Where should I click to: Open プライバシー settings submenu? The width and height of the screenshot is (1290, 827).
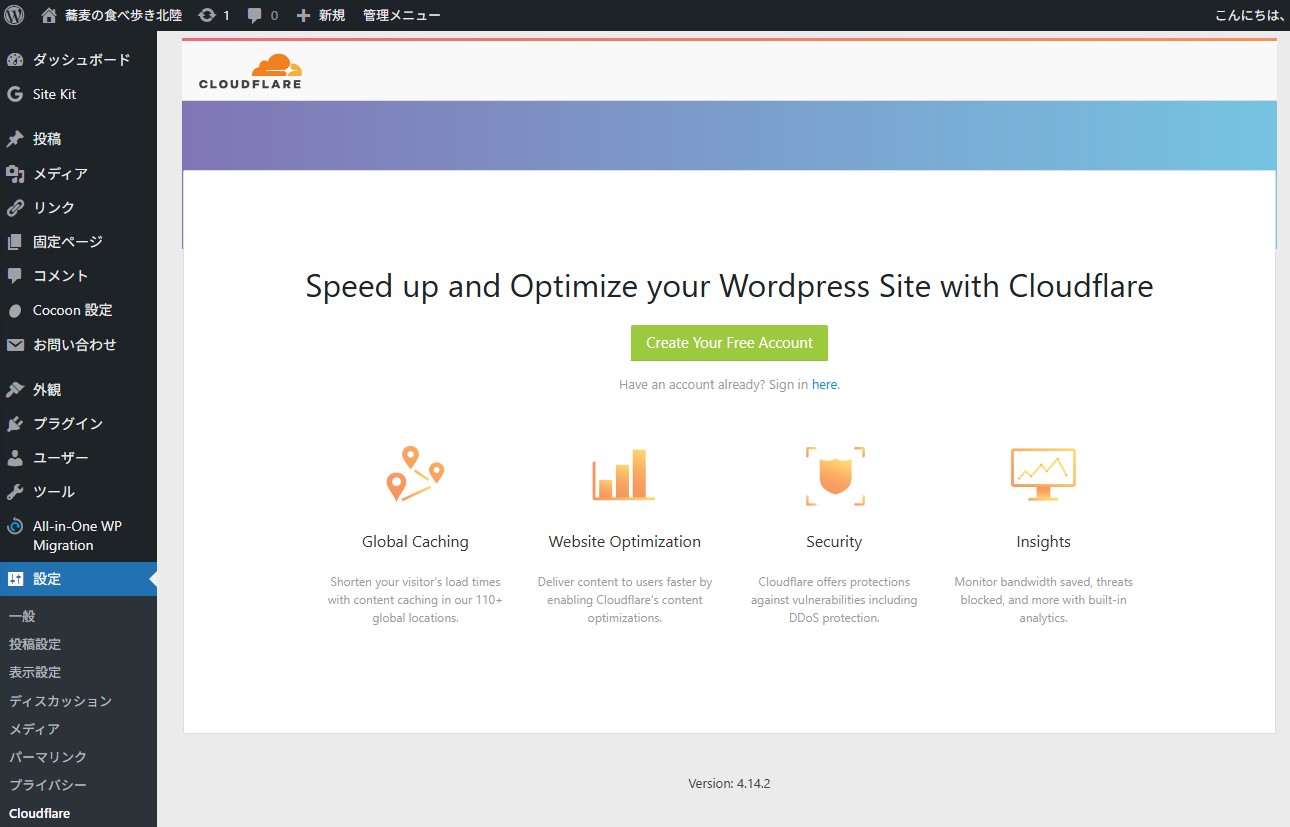(x=47, y=785)
